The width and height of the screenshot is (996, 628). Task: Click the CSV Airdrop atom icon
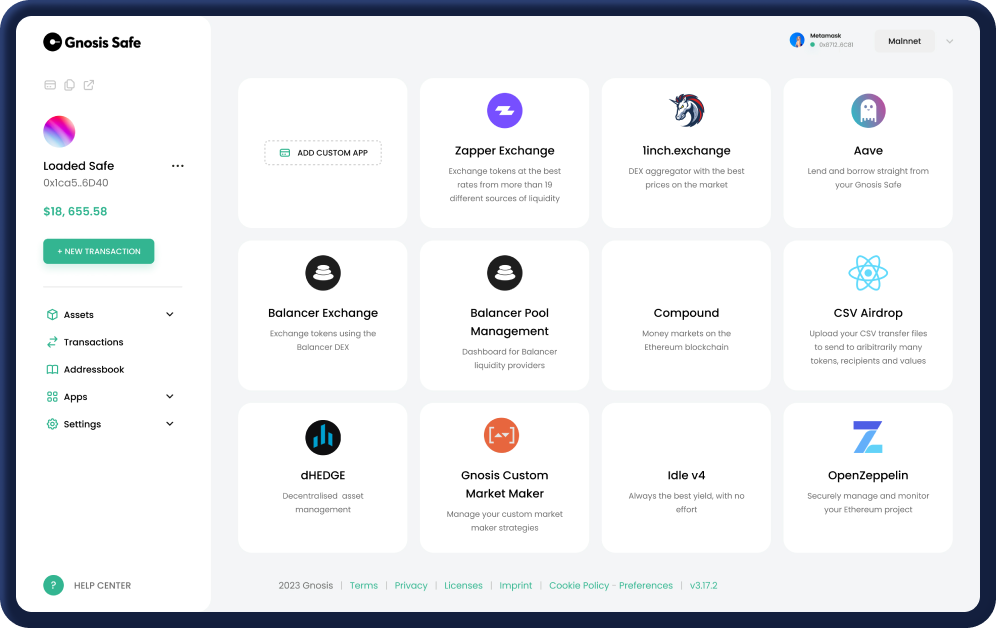[868, 273]
